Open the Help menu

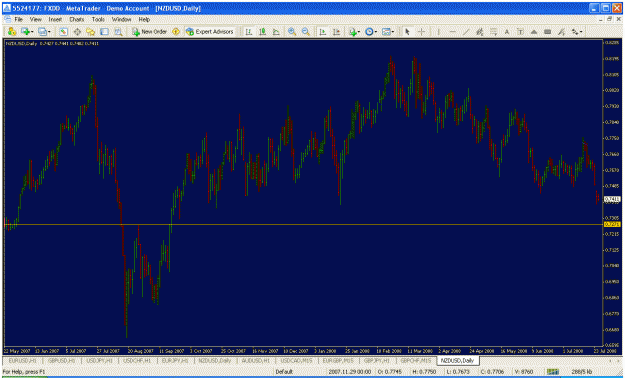[144, 19]
